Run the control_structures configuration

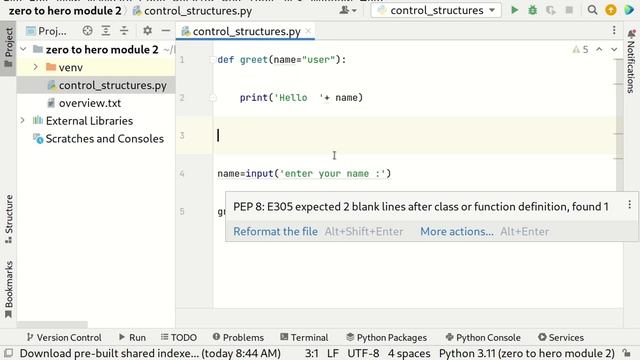[x=514, y=10]
